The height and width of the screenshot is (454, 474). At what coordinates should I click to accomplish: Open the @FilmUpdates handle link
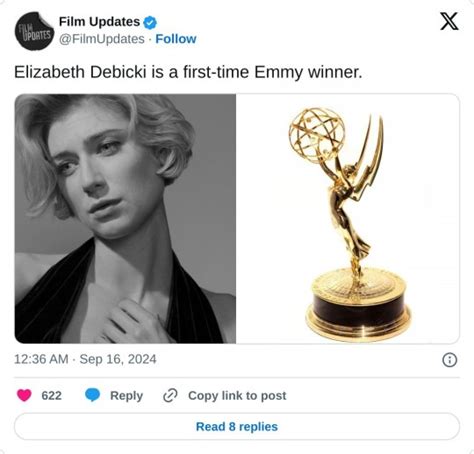tap(102, 39)
